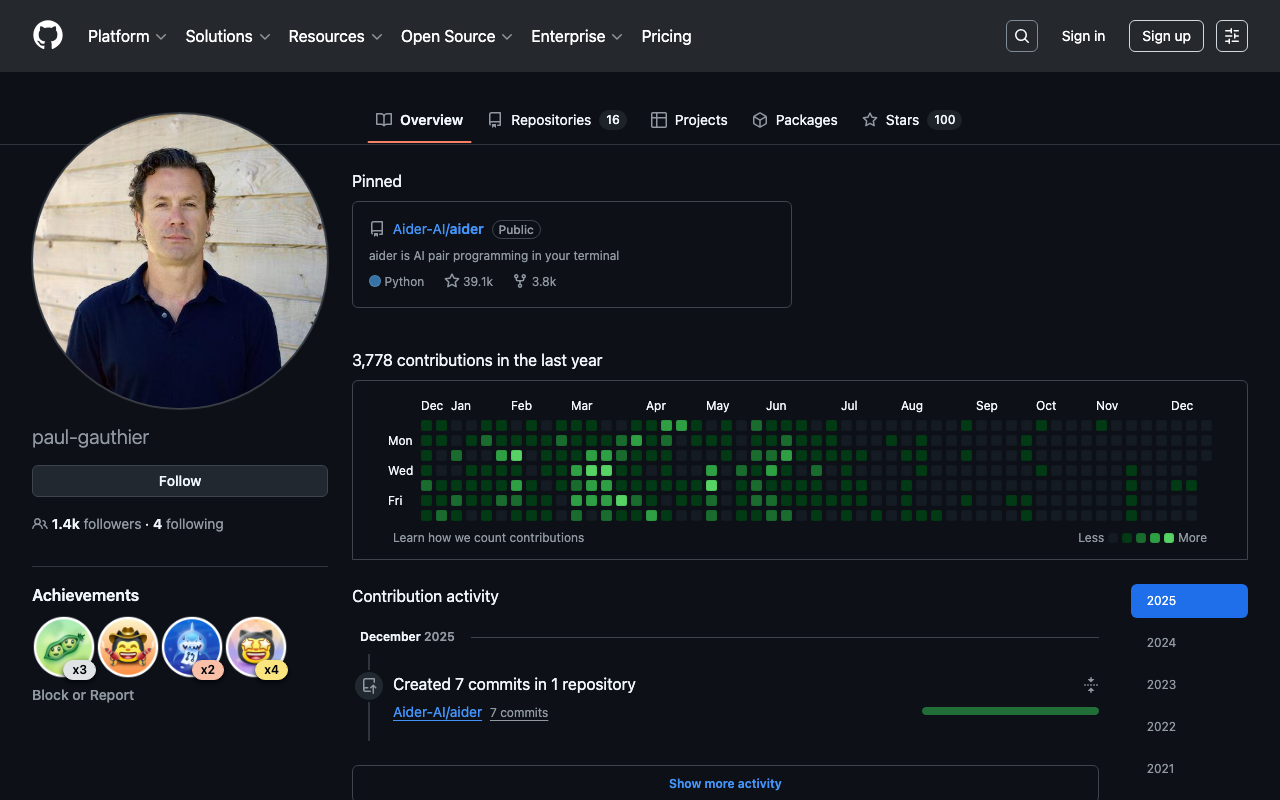1280x800 pixels.
Task: Select the 2024 year filter
Action: (x=1161, y=643)
